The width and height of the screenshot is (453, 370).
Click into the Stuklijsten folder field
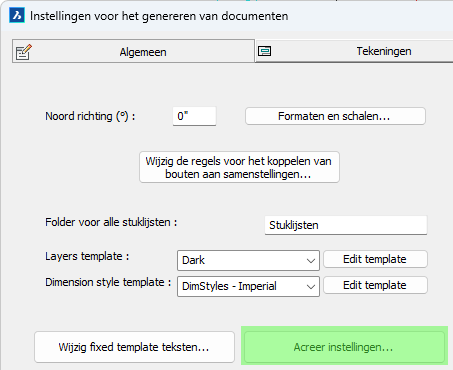point(346,225)
